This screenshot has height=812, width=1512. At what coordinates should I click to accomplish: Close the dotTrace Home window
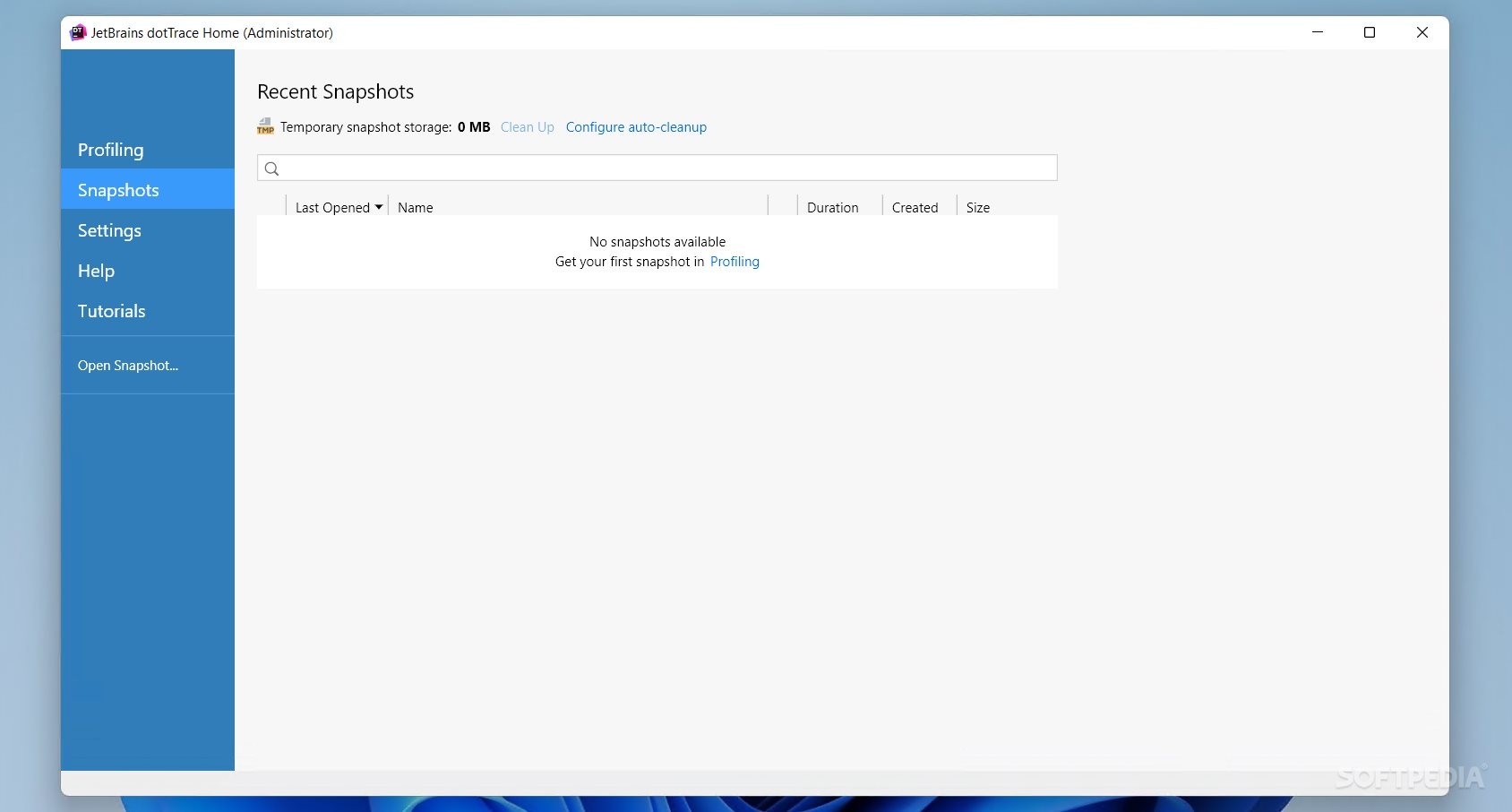point(1422,32)
